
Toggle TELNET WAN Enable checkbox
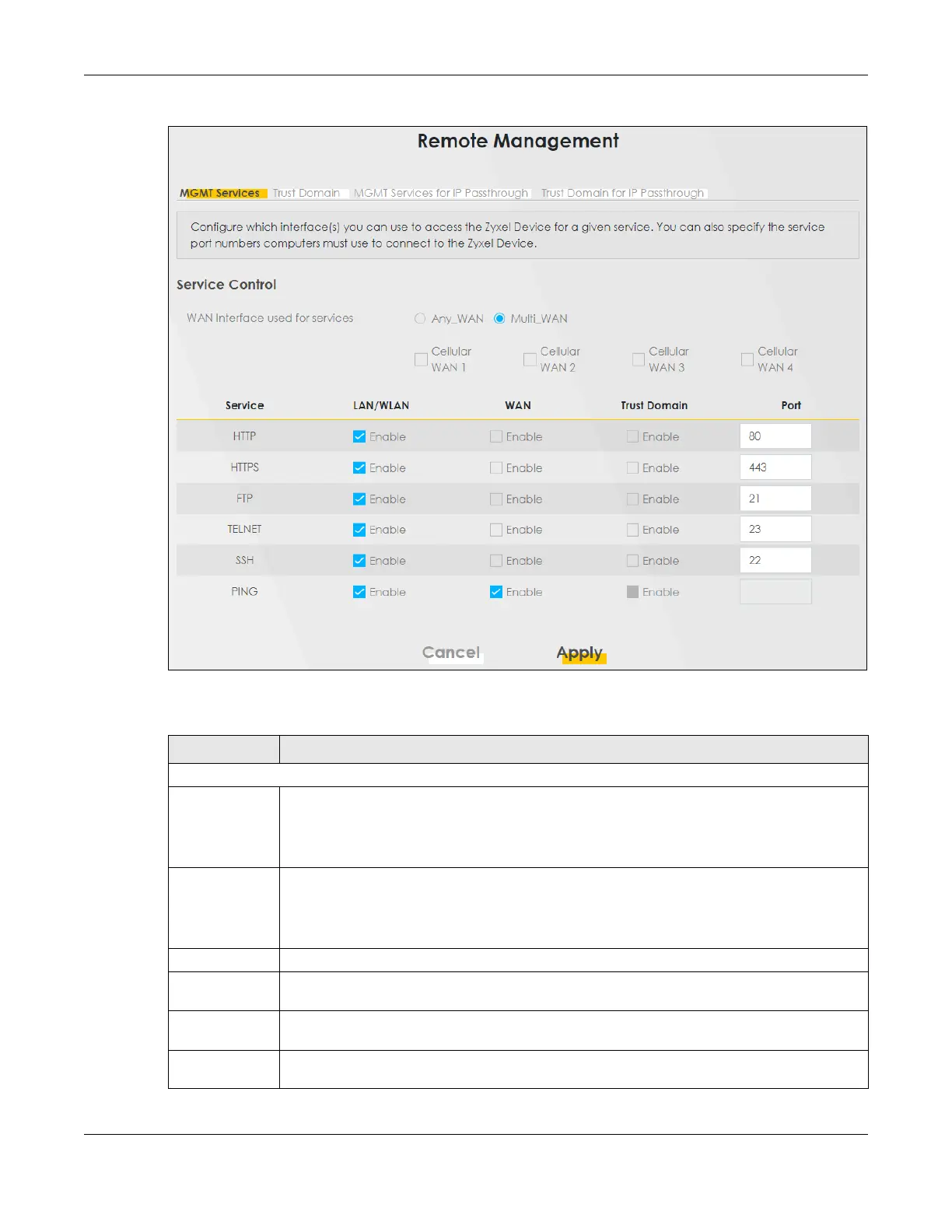pos(496,530)
